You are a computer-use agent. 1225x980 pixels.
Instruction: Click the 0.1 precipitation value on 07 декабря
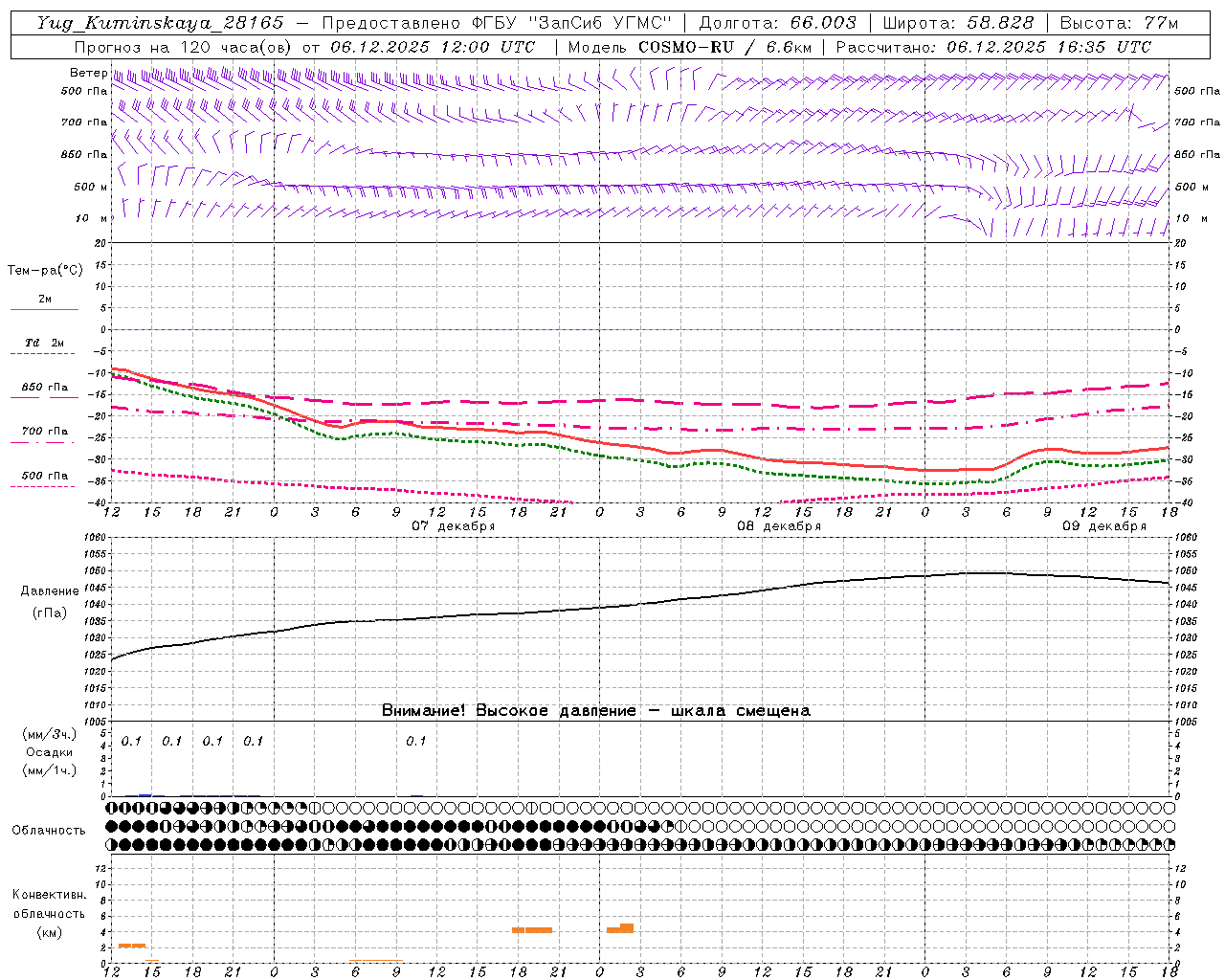click(415, 741)
